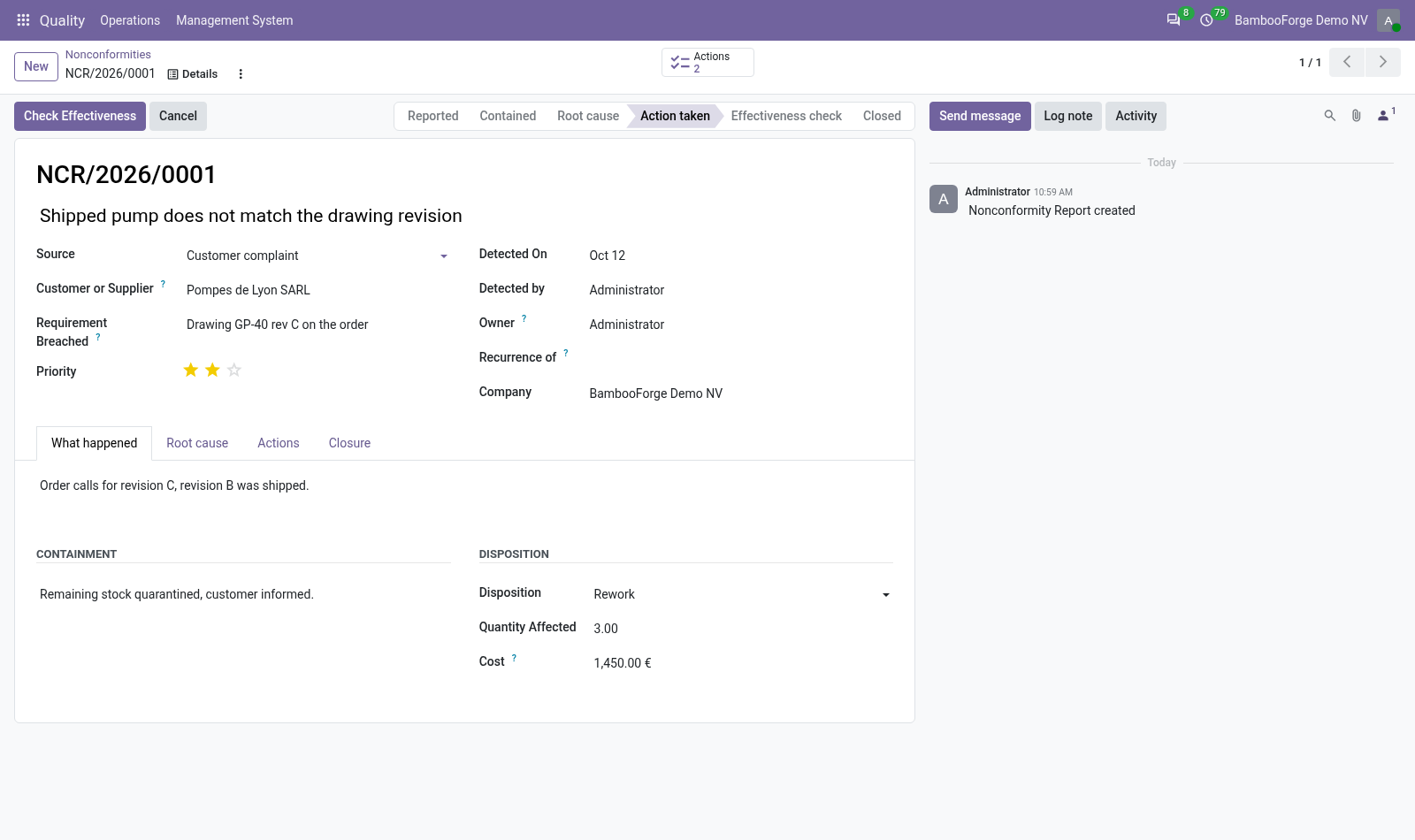This screenshot has height=840, width=1415.
Task: Set priority to three stars
Action: pos(234,370)
